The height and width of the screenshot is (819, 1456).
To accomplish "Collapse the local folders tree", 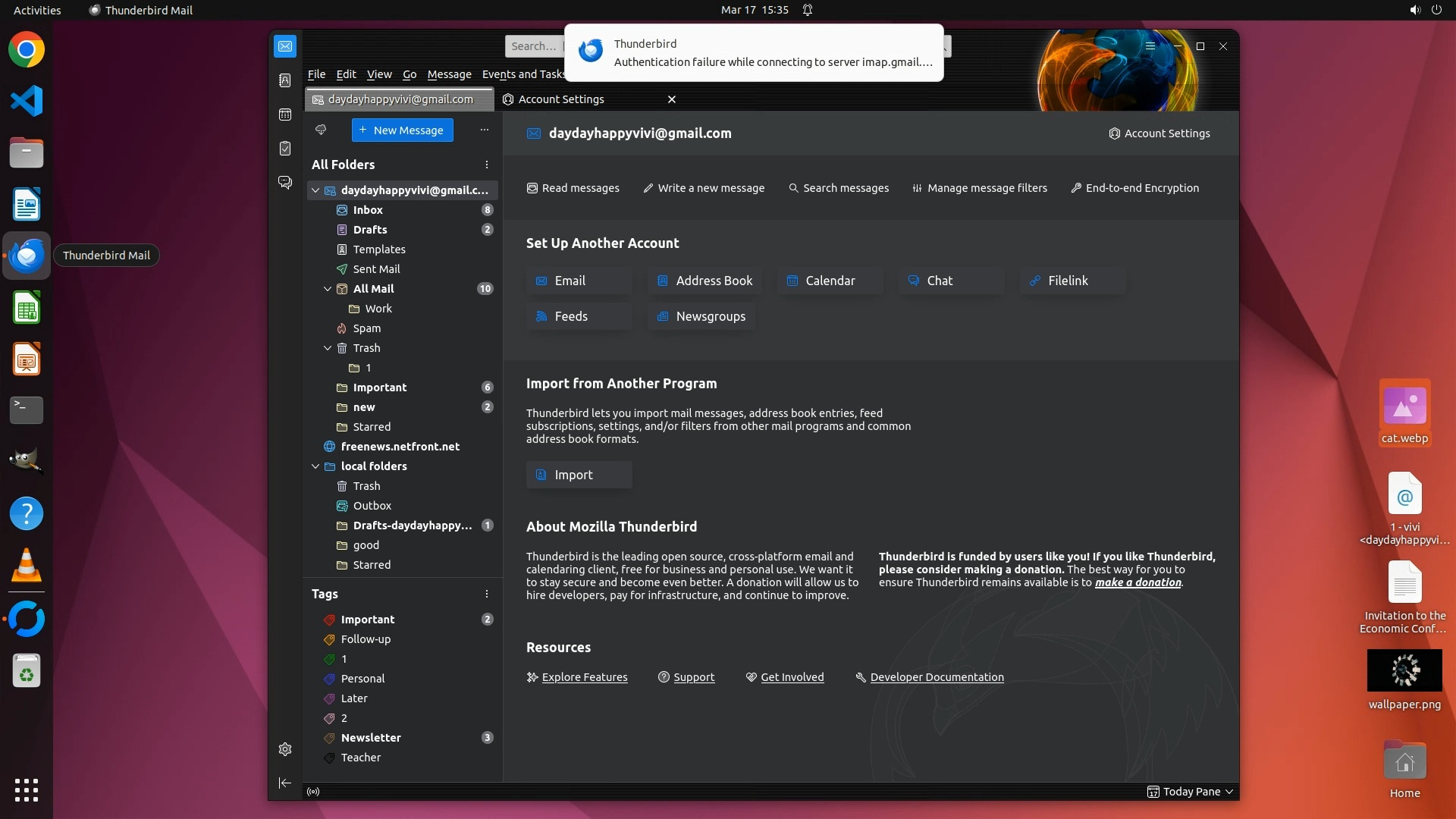I will [x=315, y=466].
